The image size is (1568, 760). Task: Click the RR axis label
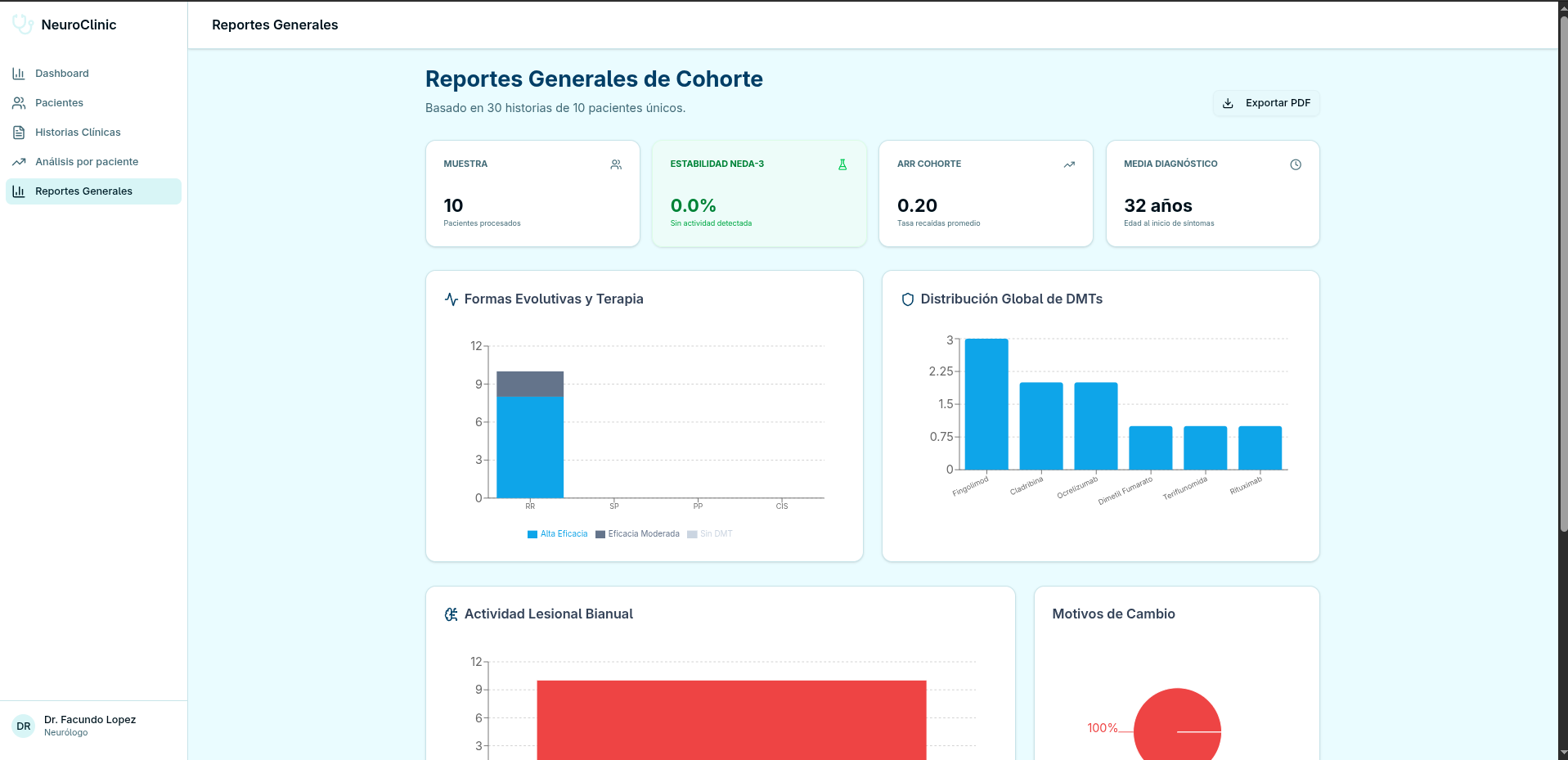[x=530, y=506]
